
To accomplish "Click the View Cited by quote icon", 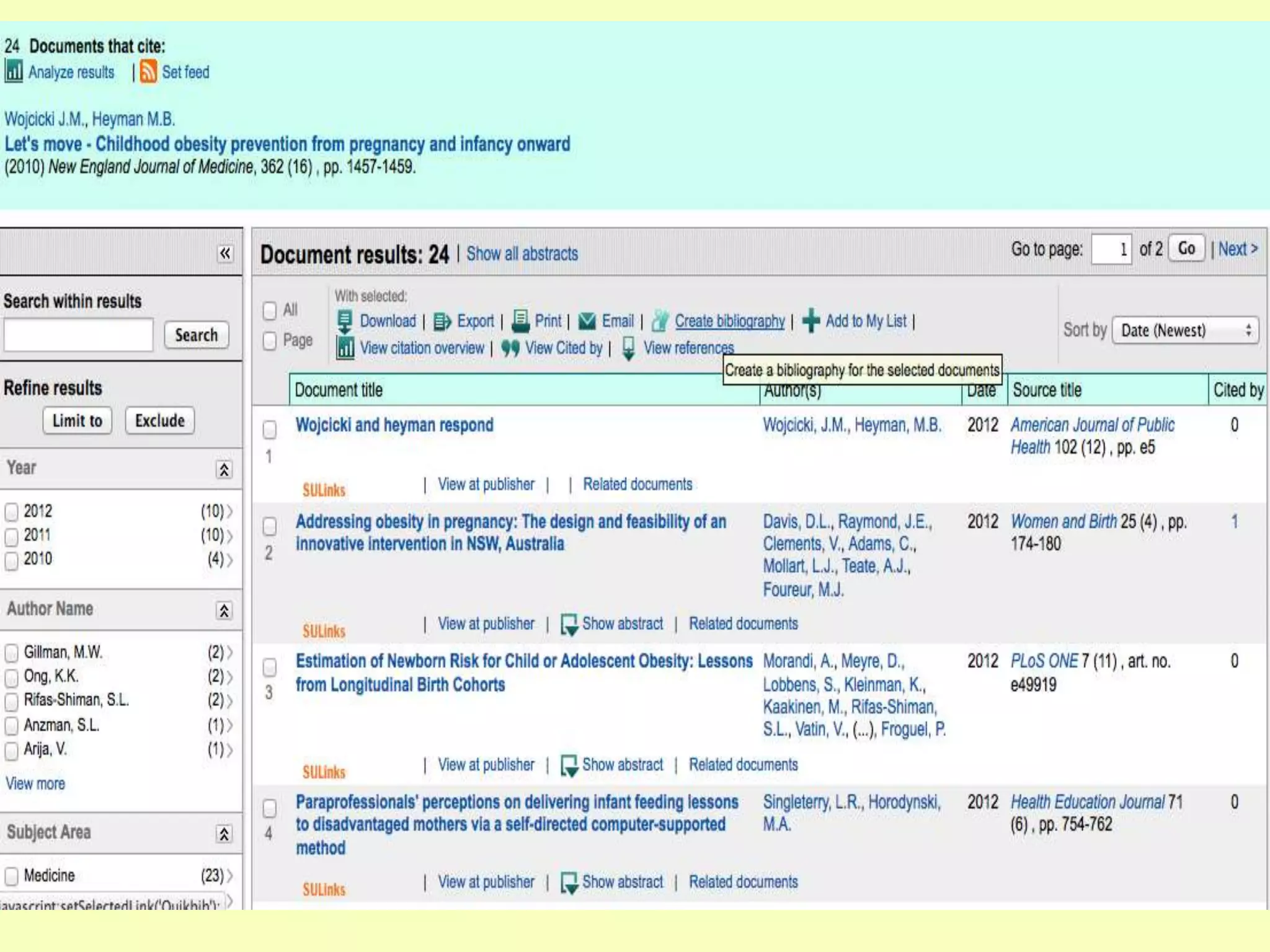I will click(510, 348).
